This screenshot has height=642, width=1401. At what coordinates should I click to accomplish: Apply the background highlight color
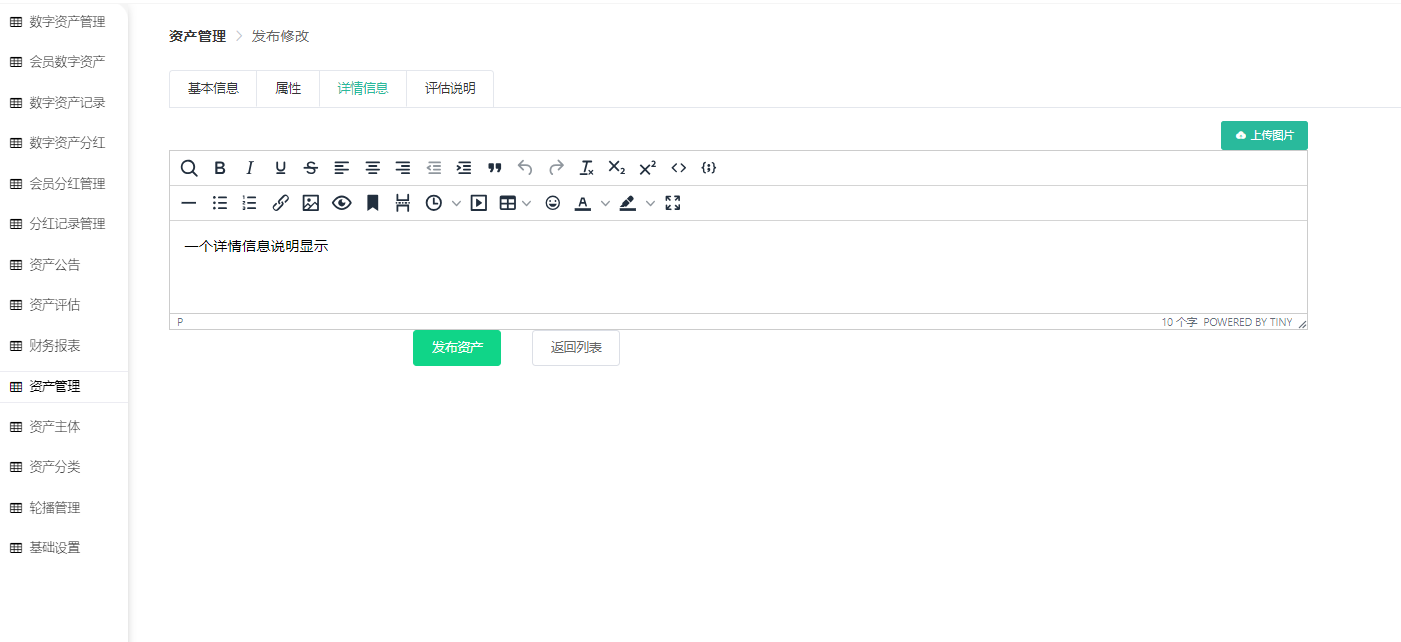tap(628, 203)
